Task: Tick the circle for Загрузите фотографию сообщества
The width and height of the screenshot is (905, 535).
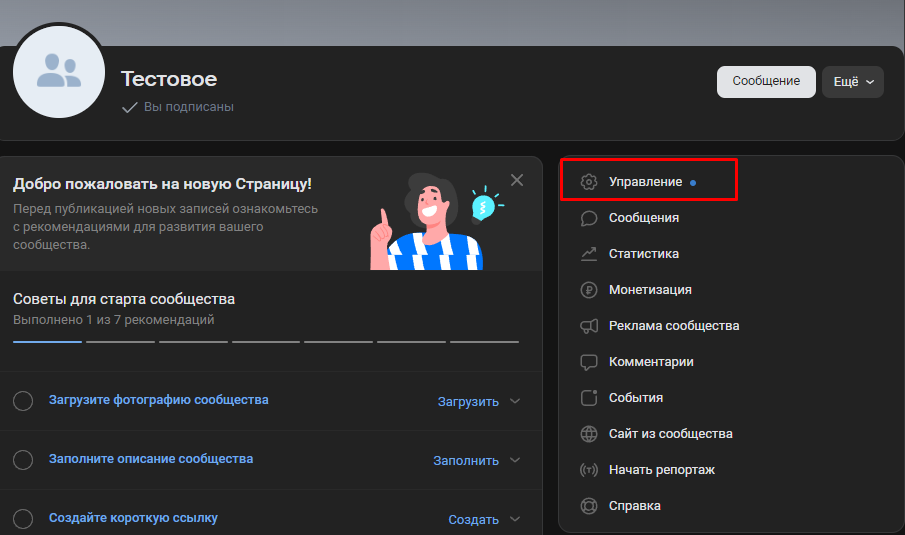Action: pyautogui.click(x=23, y=401)
